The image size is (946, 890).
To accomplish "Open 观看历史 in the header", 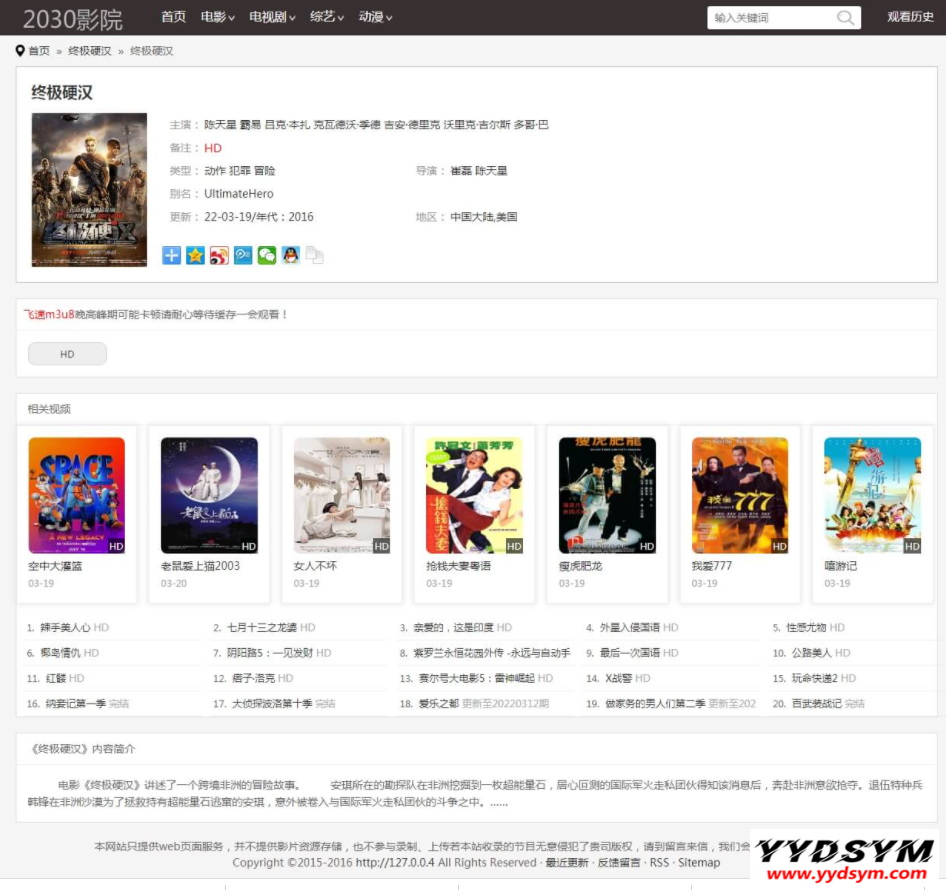I will [x=910, y=17].
